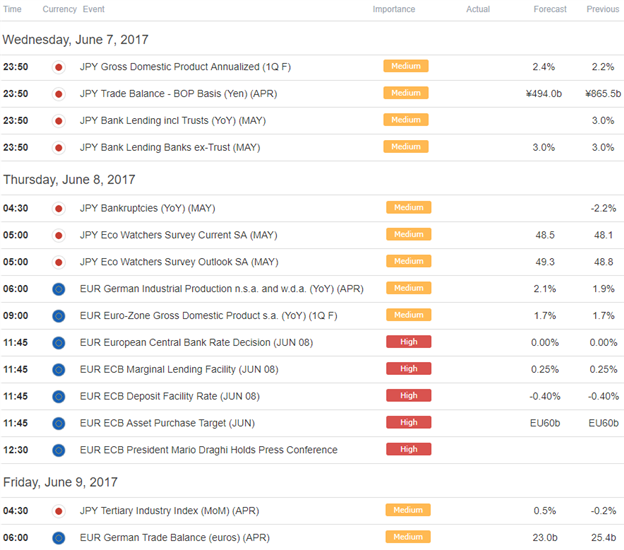
Task: Open EUR ECB Deposit Facility Rate event
Action: click(170, 396)
